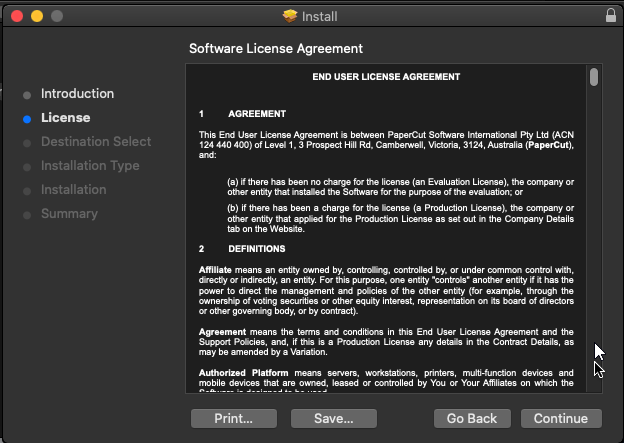Click the Summary step label in sidebar
The image size is (624, 443).
(69, 214)
